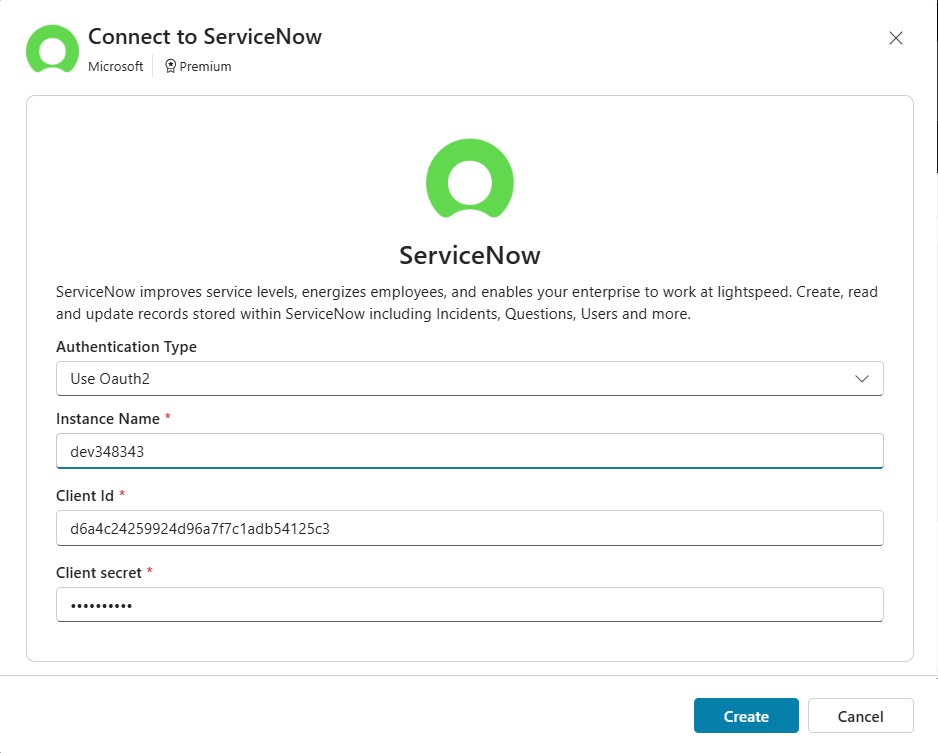The height and width of the screenshot is (753, 938).
Task: Click the ServiceNow heading under logo
Action: pos(470,255)
